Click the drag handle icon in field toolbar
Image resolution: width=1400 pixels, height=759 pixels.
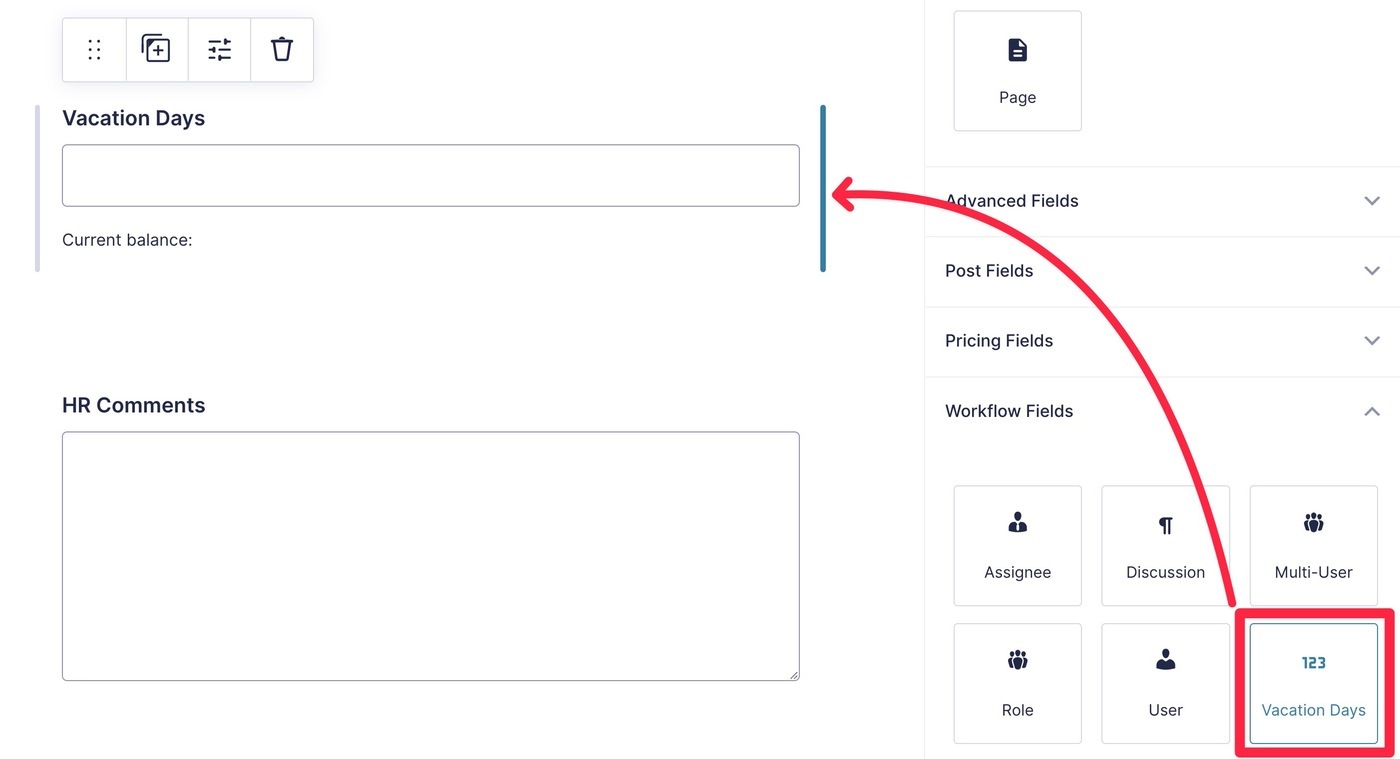(x=94, y=49)
